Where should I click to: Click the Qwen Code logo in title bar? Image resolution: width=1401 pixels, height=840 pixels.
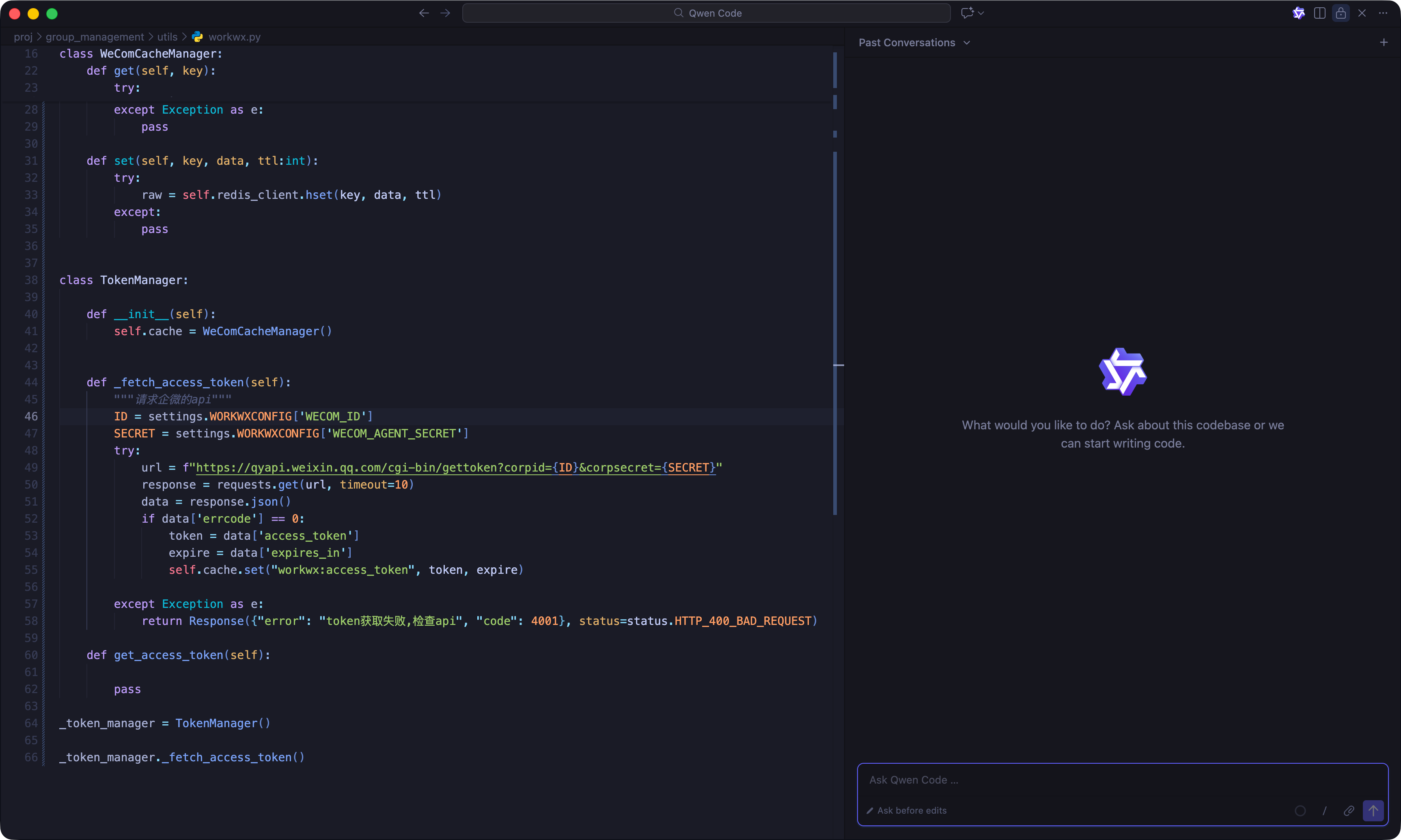pos(1299,13)
